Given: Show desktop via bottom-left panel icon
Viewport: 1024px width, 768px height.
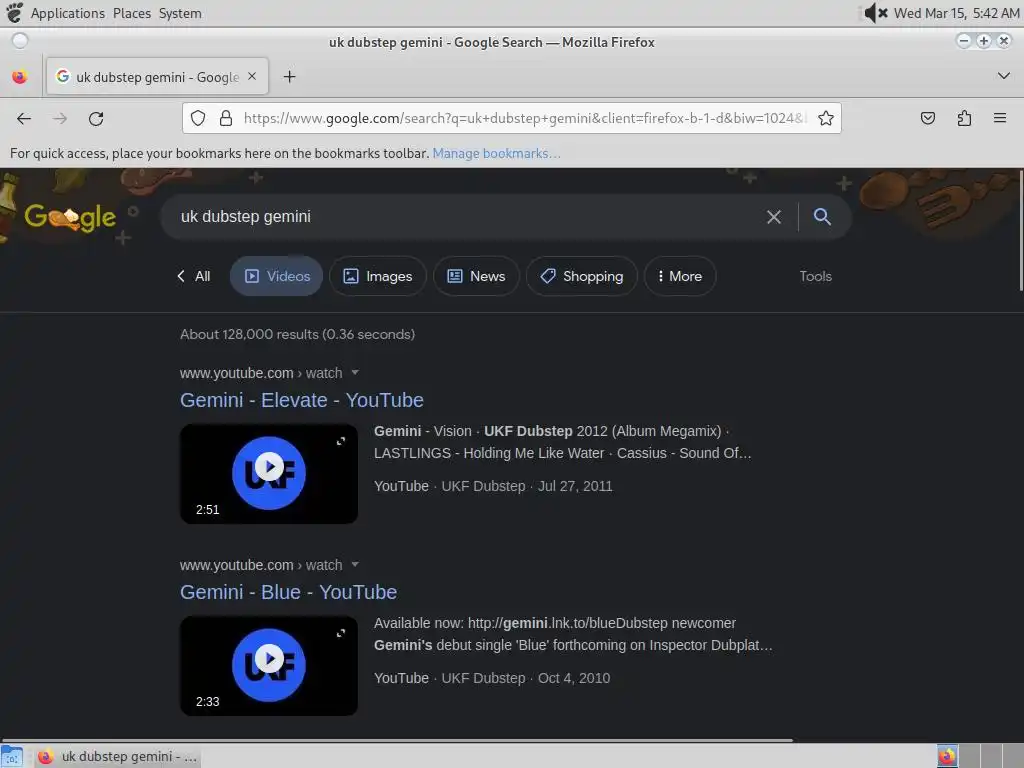Looking at the screenshot, I should point(12,756).
